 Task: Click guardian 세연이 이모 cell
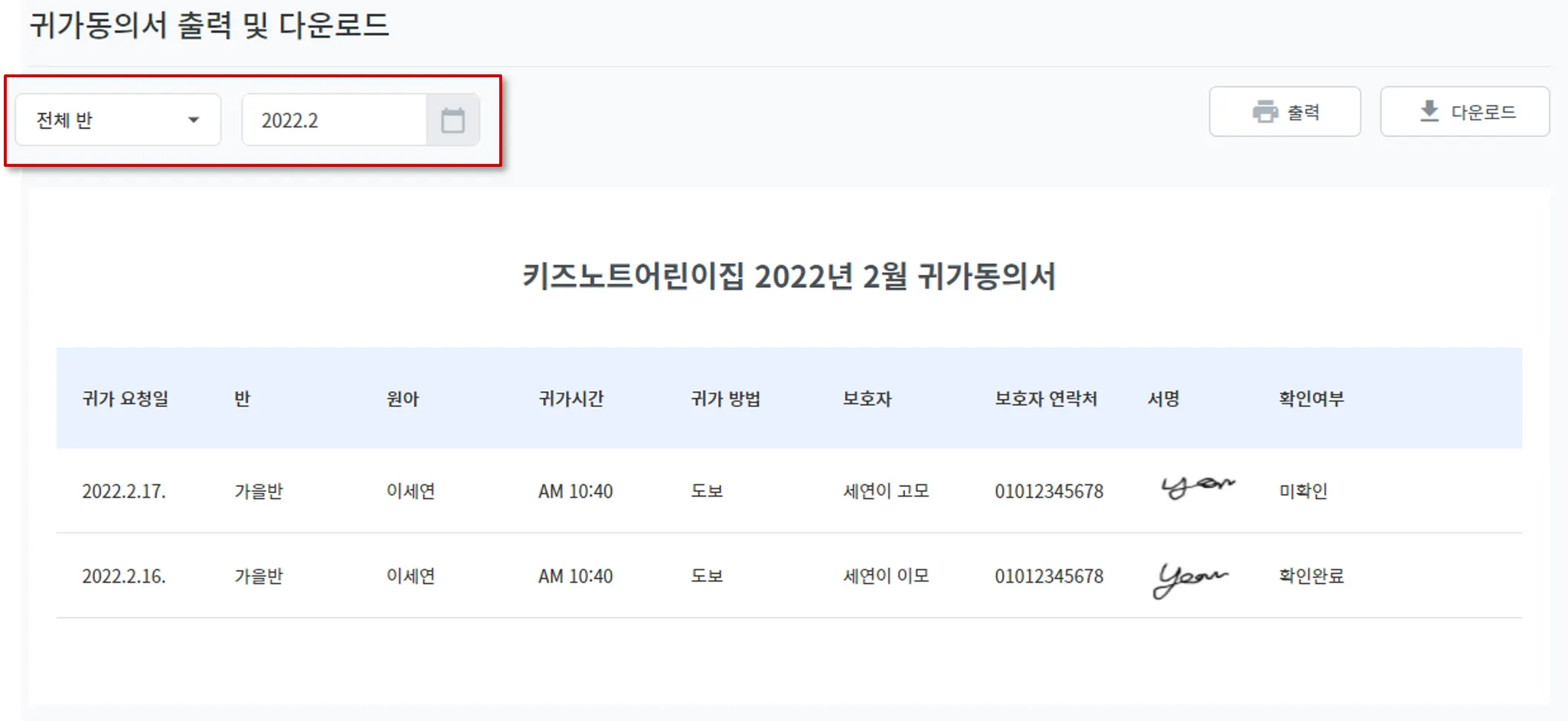886,576
